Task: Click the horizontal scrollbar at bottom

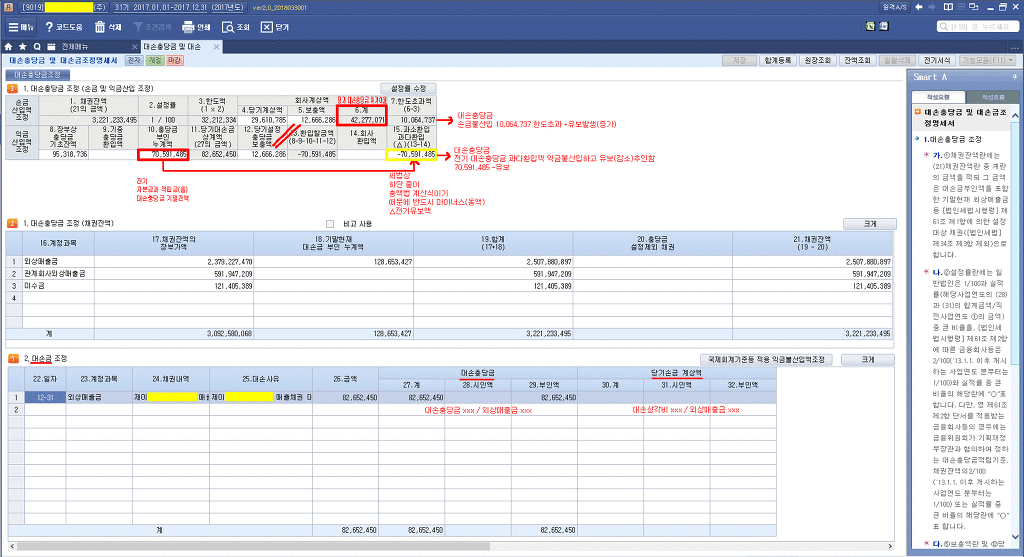Action: coord(451,546)
